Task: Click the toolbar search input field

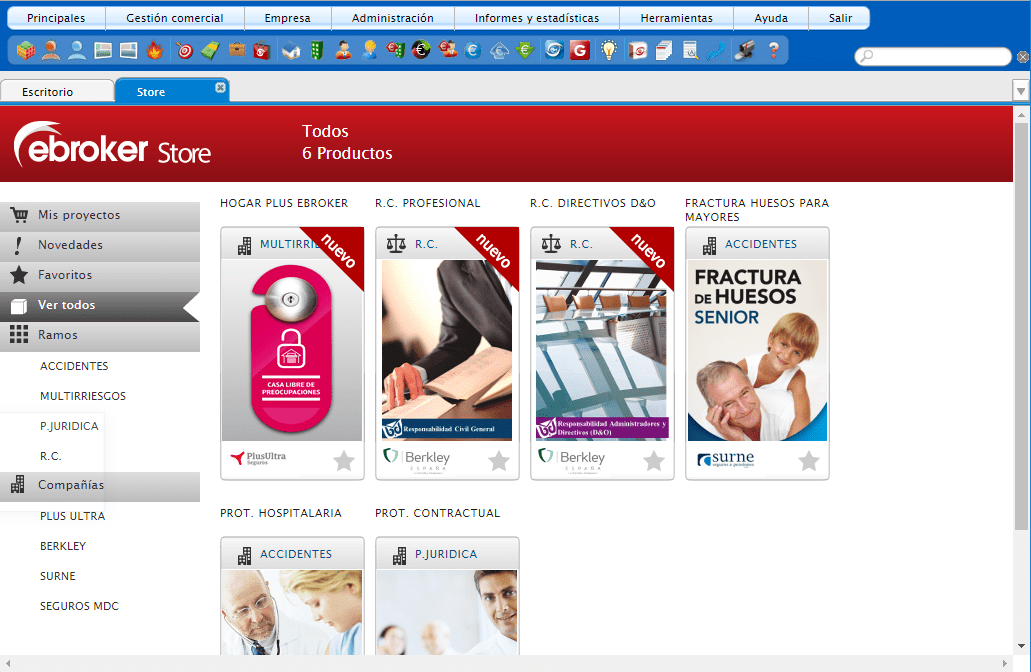Action: [x=932, y=57]
